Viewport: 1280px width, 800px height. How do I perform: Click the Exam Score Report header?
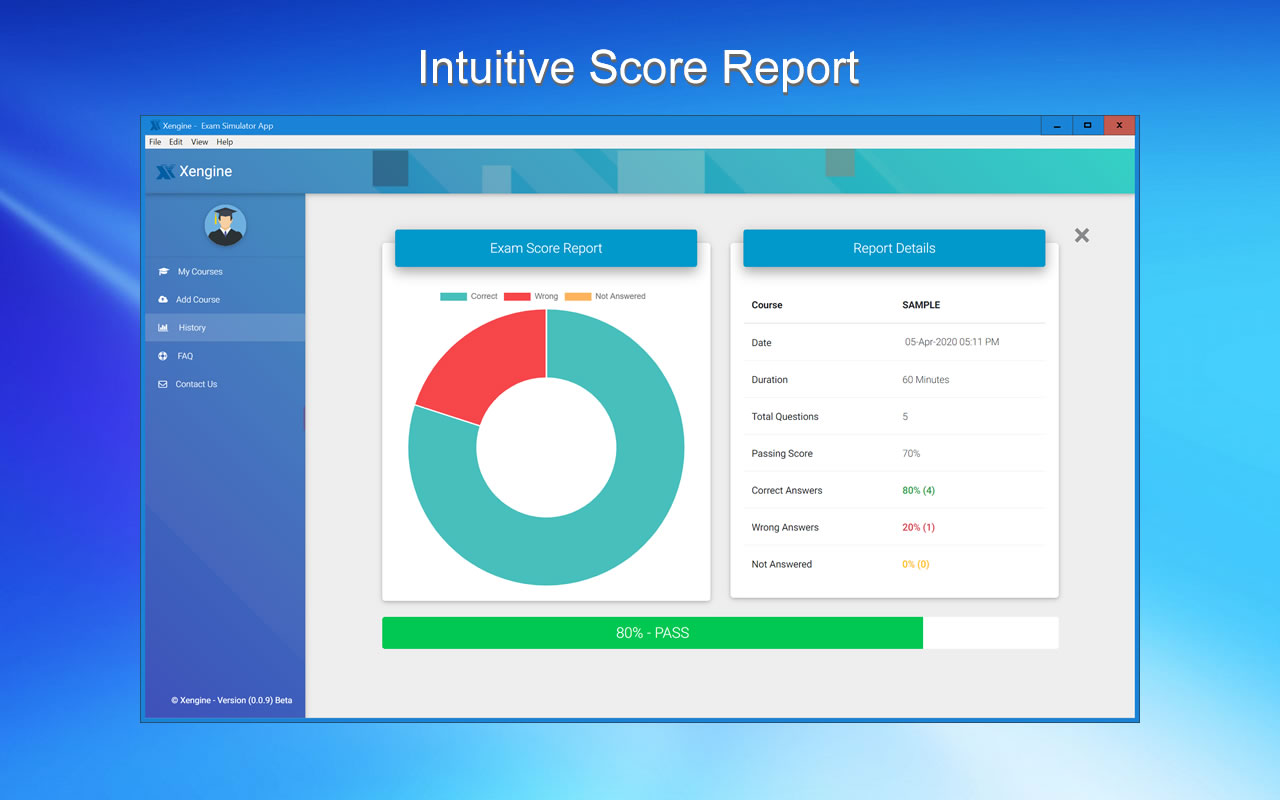pyautogui.click(x=546, y=248)
